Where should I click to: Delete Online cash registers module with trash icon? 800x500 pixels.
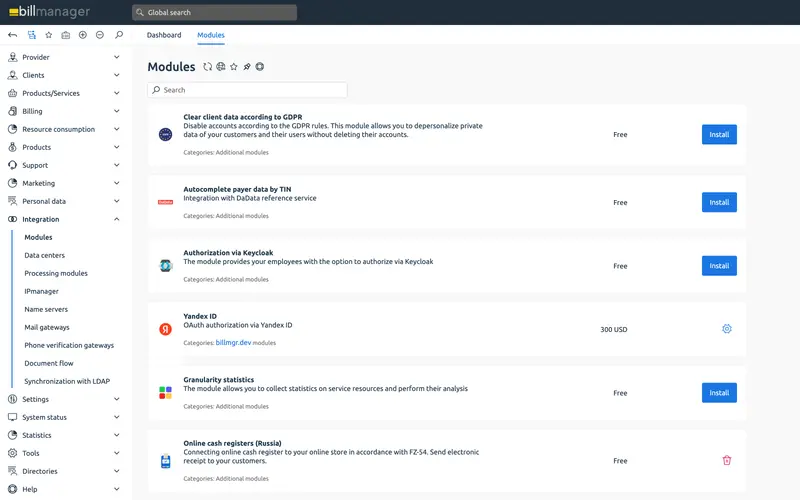[x=727, y=460]
